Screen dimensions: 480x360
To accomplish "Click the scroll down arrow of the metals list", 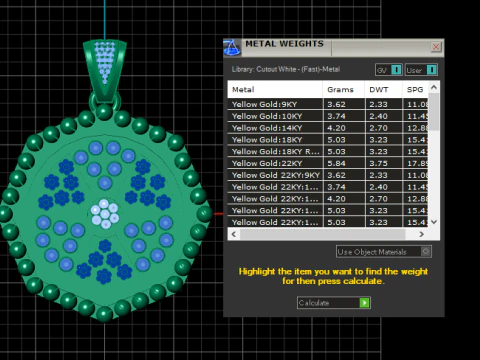I will point(434,222).
